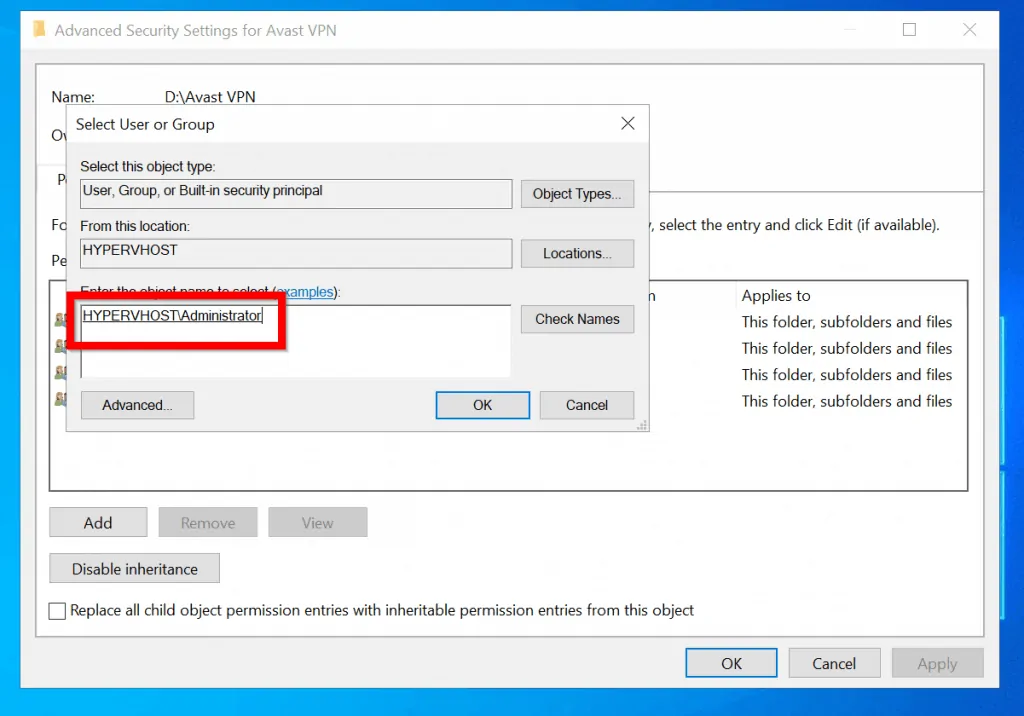Image resolution: width=1024 pixels, height=716 pixels.
Task: Open Advanced search in Select User or Group
Action: [137, 405]
